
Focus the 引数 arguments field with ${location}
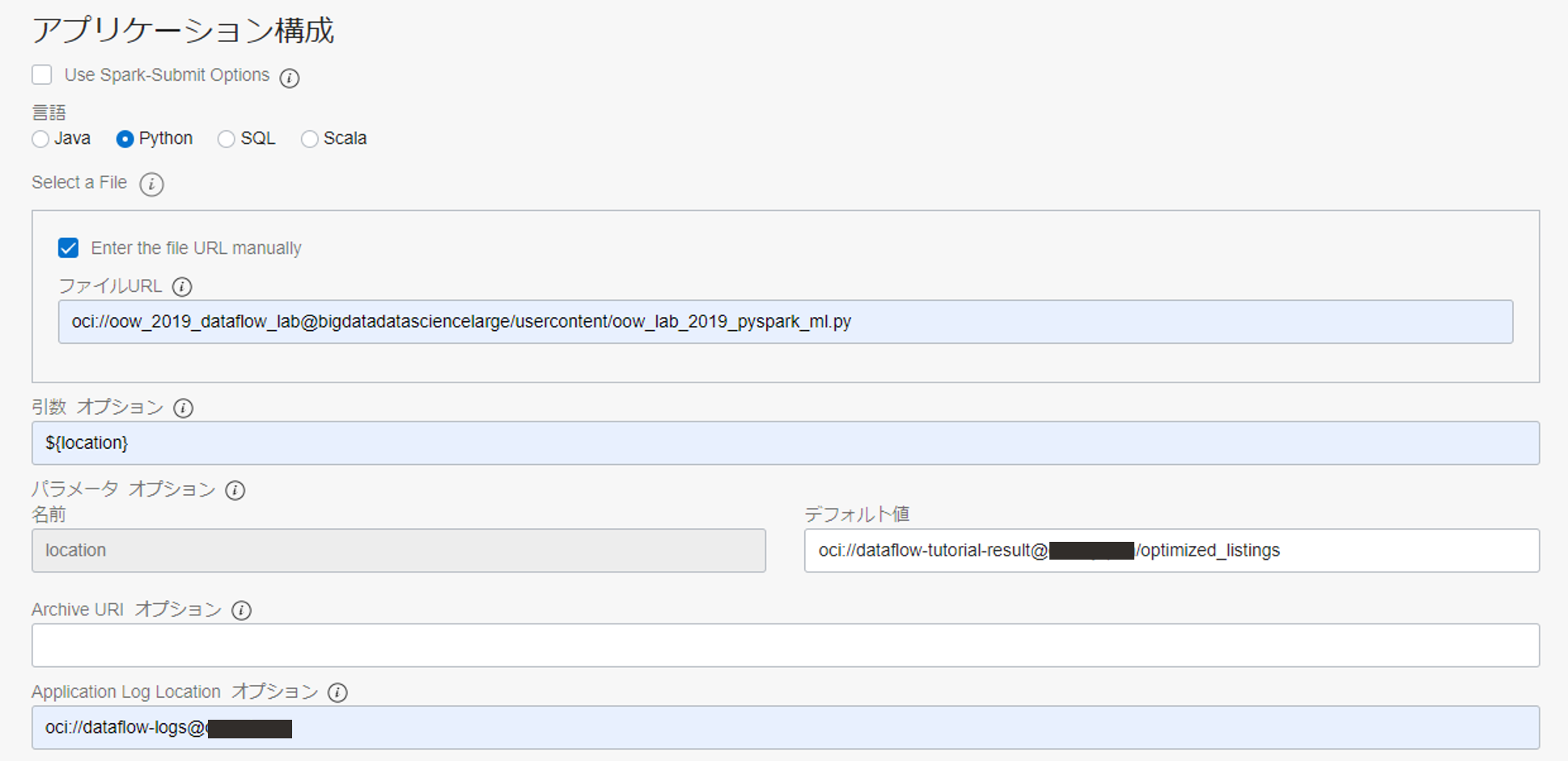click(x=785, y=443)
